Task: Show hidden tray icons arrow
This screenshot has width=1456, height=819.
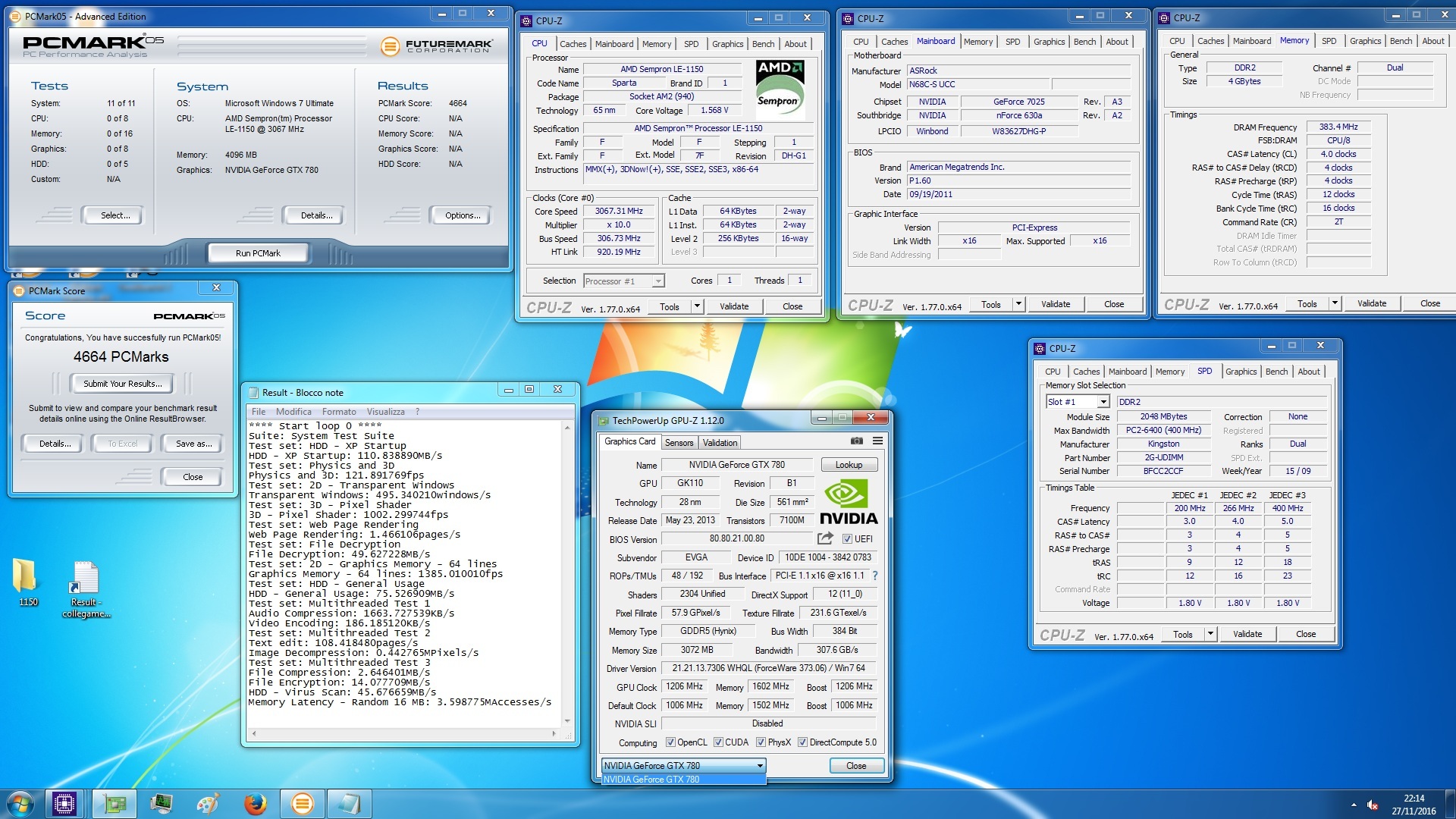Action: [1354, 805]
